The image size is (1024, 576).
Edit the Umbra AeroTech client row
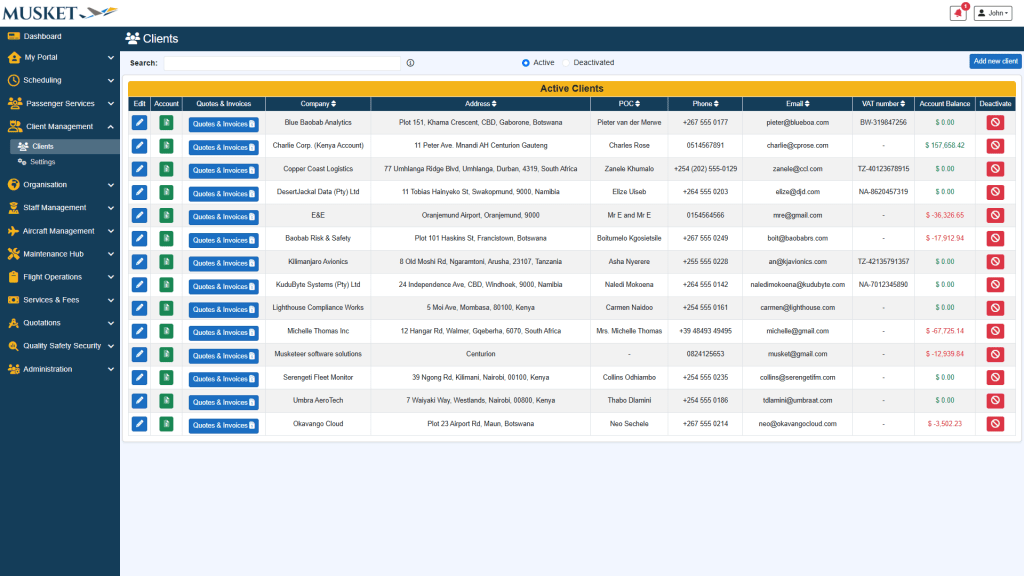click(x=140, y=401)
